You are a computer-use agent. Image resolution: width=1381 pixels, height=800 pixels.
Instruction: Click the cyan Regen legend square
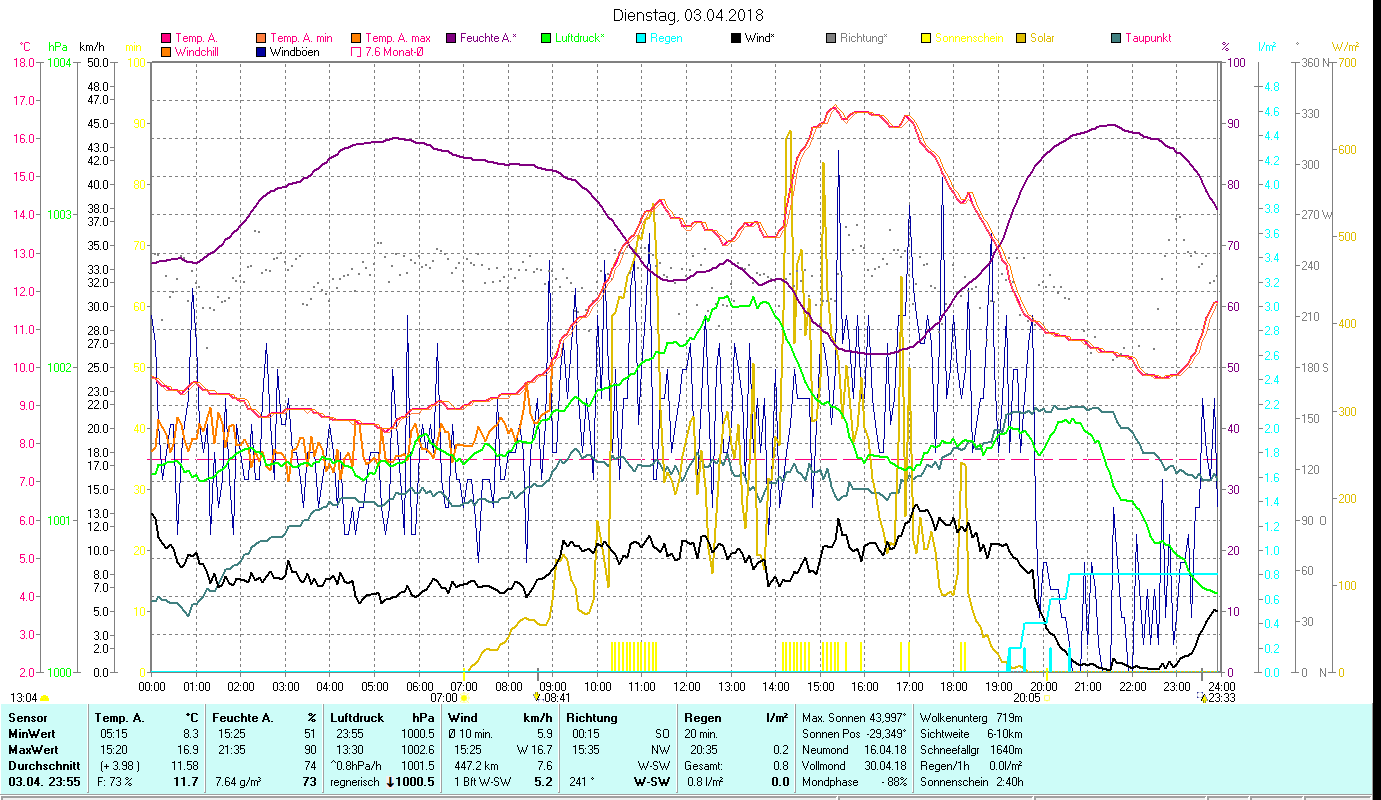641,39
